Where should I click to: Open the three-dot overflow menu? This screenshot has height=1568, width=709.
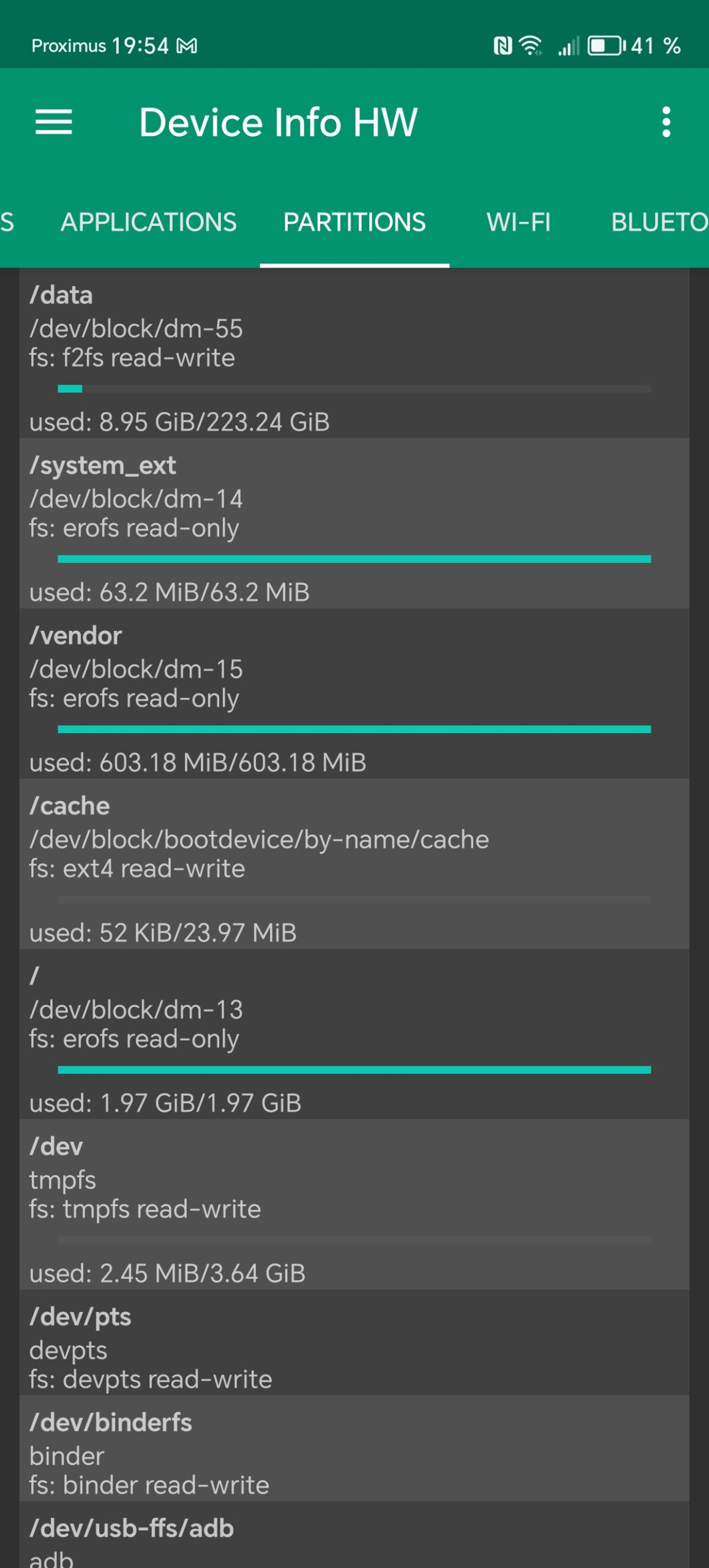666,122
